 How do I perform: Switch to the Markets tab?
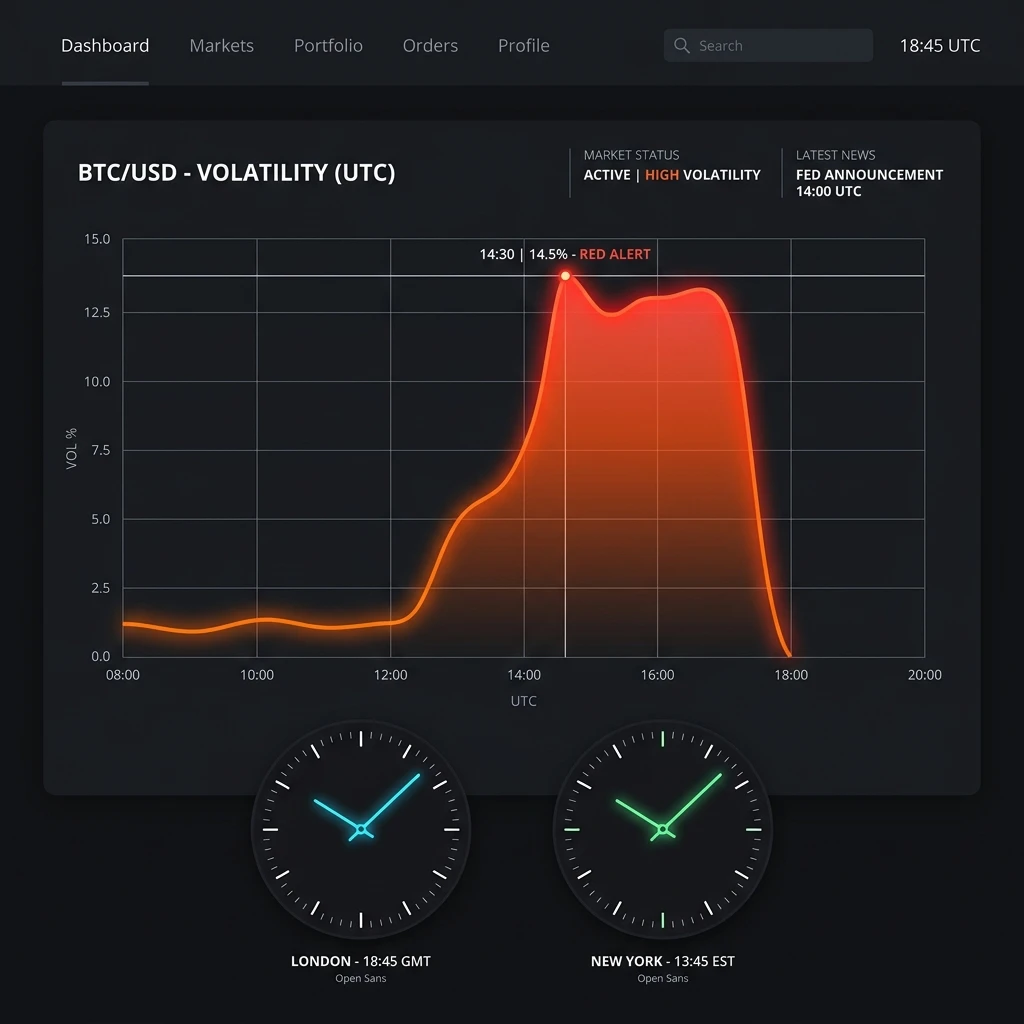[221, 46]
